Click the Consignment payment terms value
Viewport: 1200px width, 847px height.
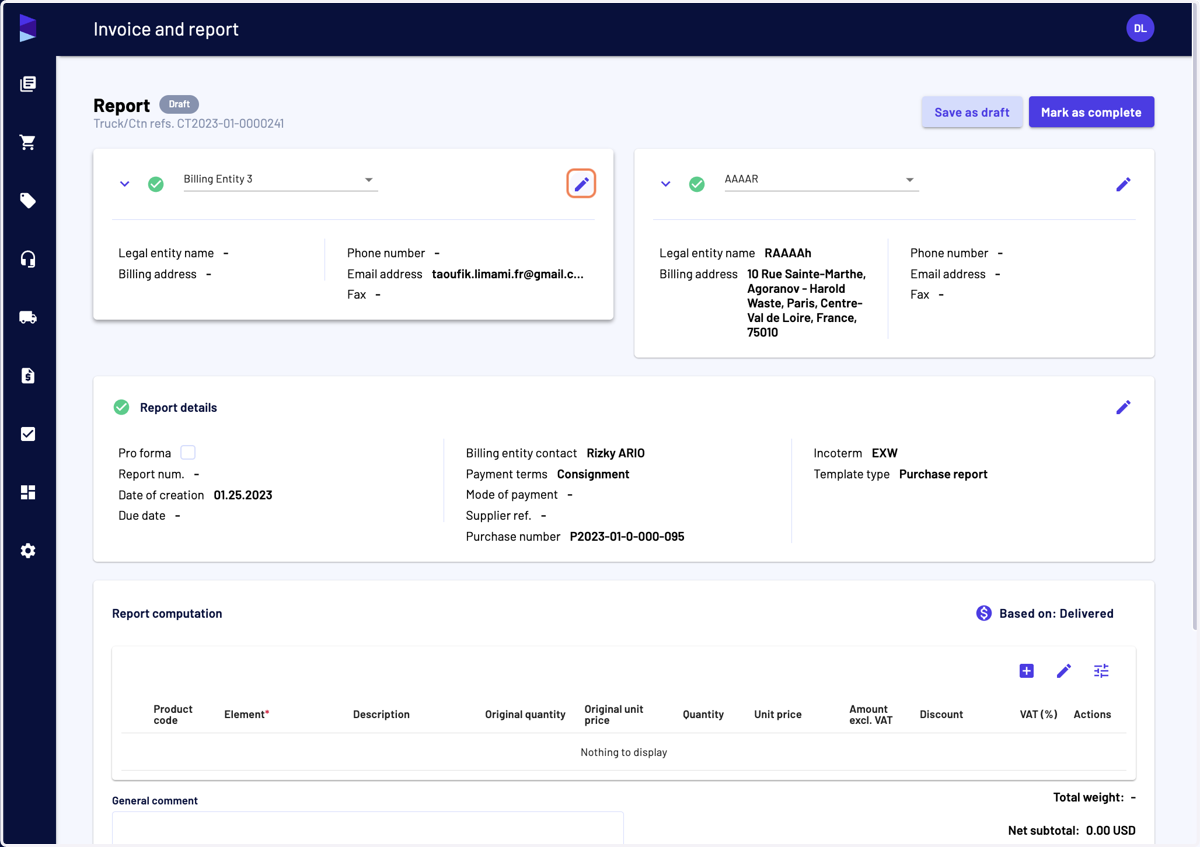pos(593,474)
